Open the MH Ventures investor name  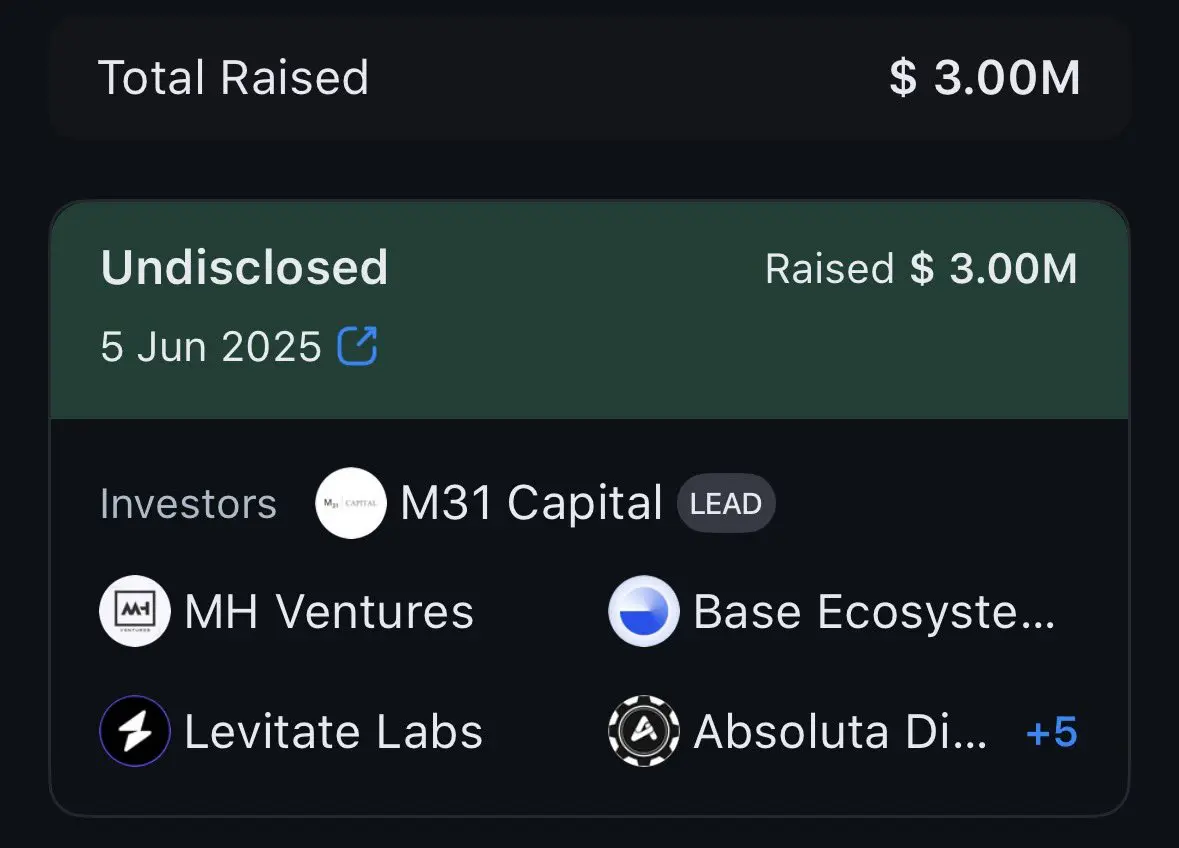coord(329,611)
